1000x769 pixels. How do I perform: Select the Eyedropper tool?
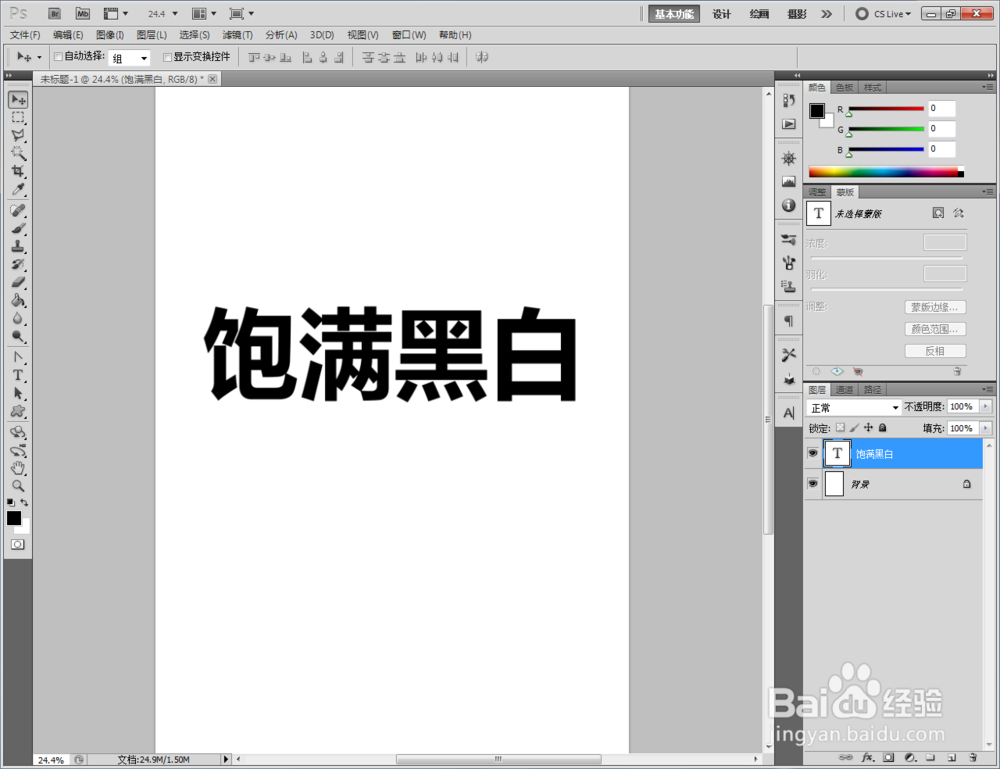[18, 189]
